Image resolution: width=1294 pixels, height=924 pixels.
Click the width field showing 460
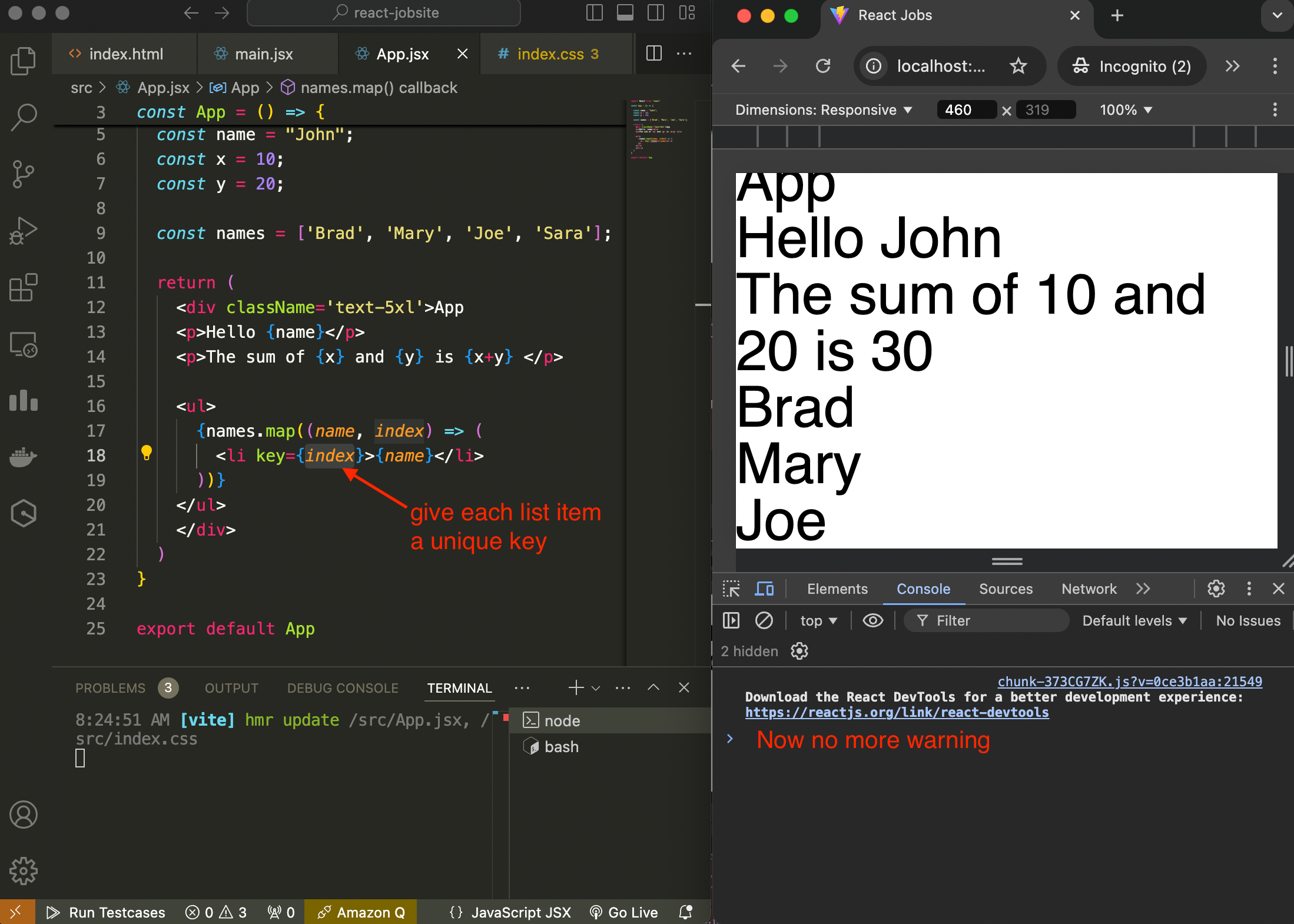966,110
